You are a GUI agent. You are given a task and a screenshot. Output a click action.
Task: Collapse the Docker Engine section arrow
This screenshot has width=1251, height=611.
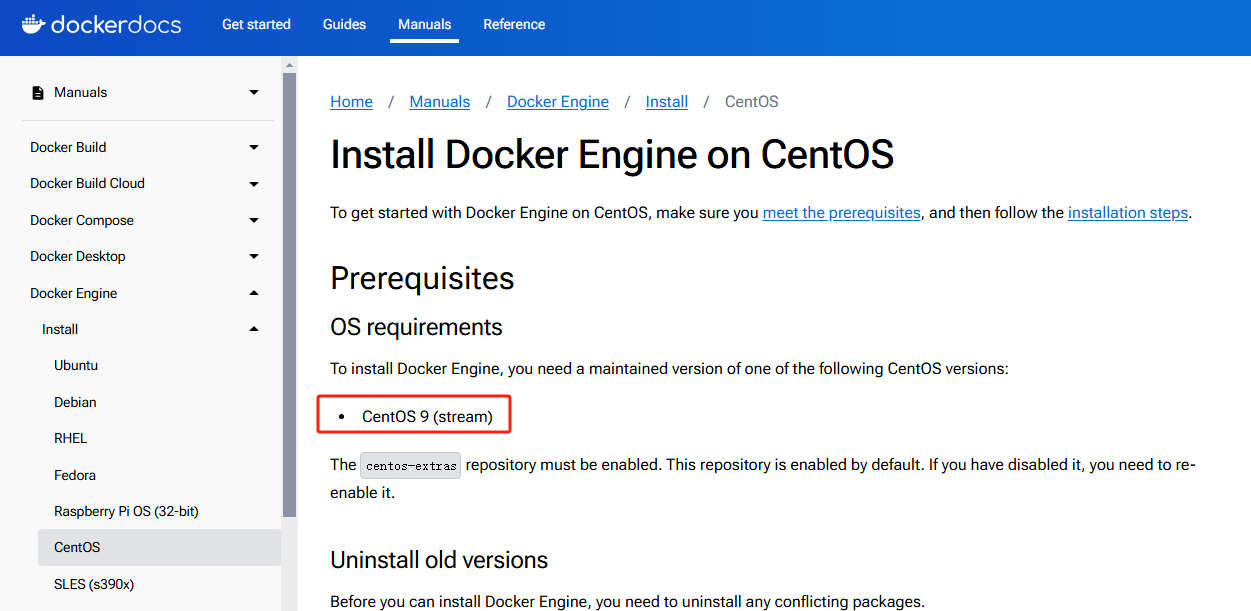pyautogui.click(x=254, y=293)
